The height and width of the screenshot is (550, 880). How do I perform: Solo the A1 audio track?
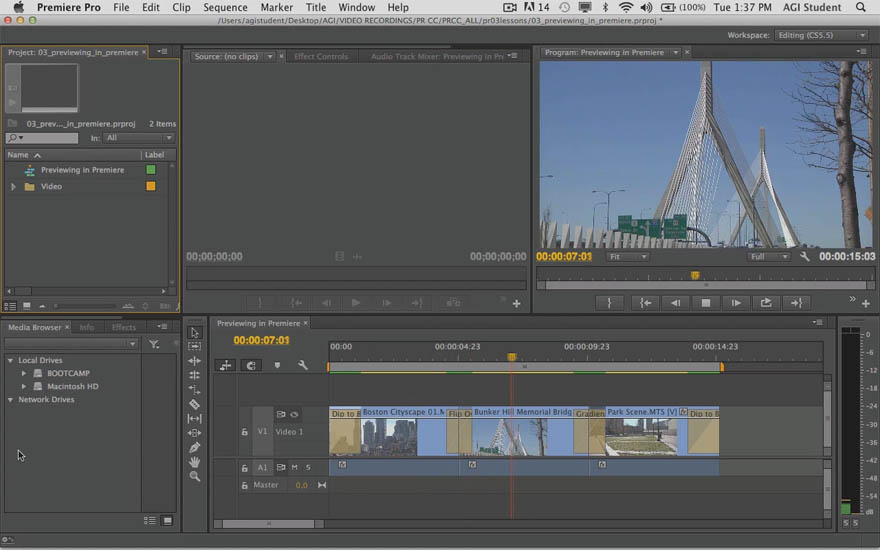click(x=308, y=467)
